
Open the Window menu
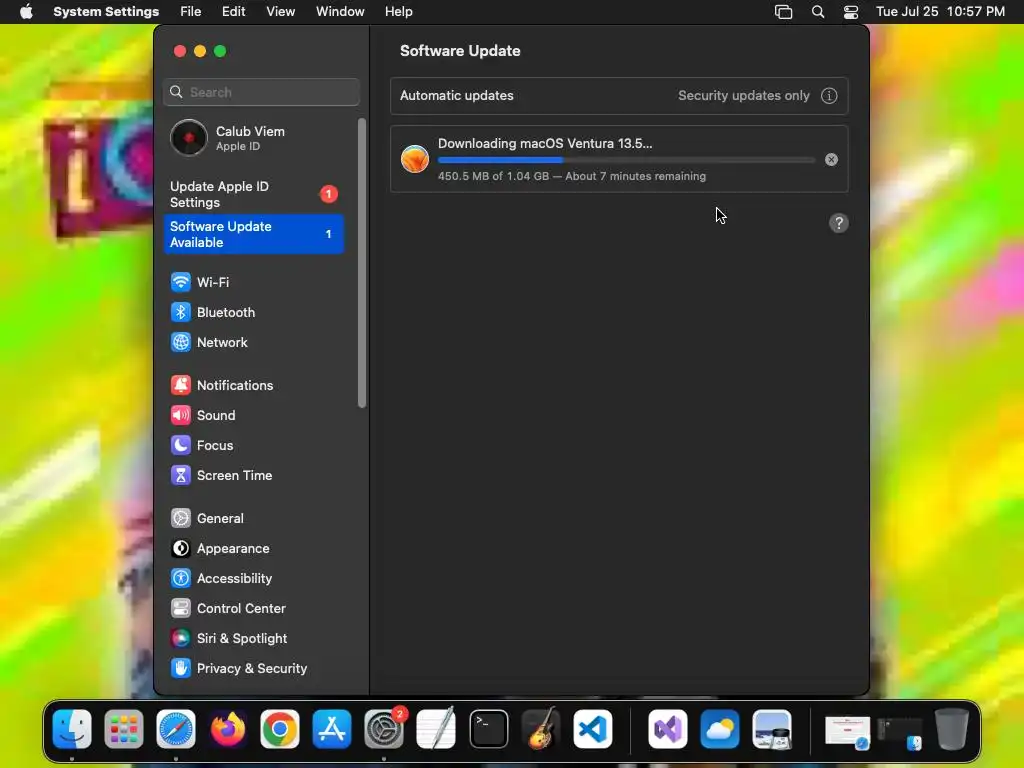pos(340,12)
